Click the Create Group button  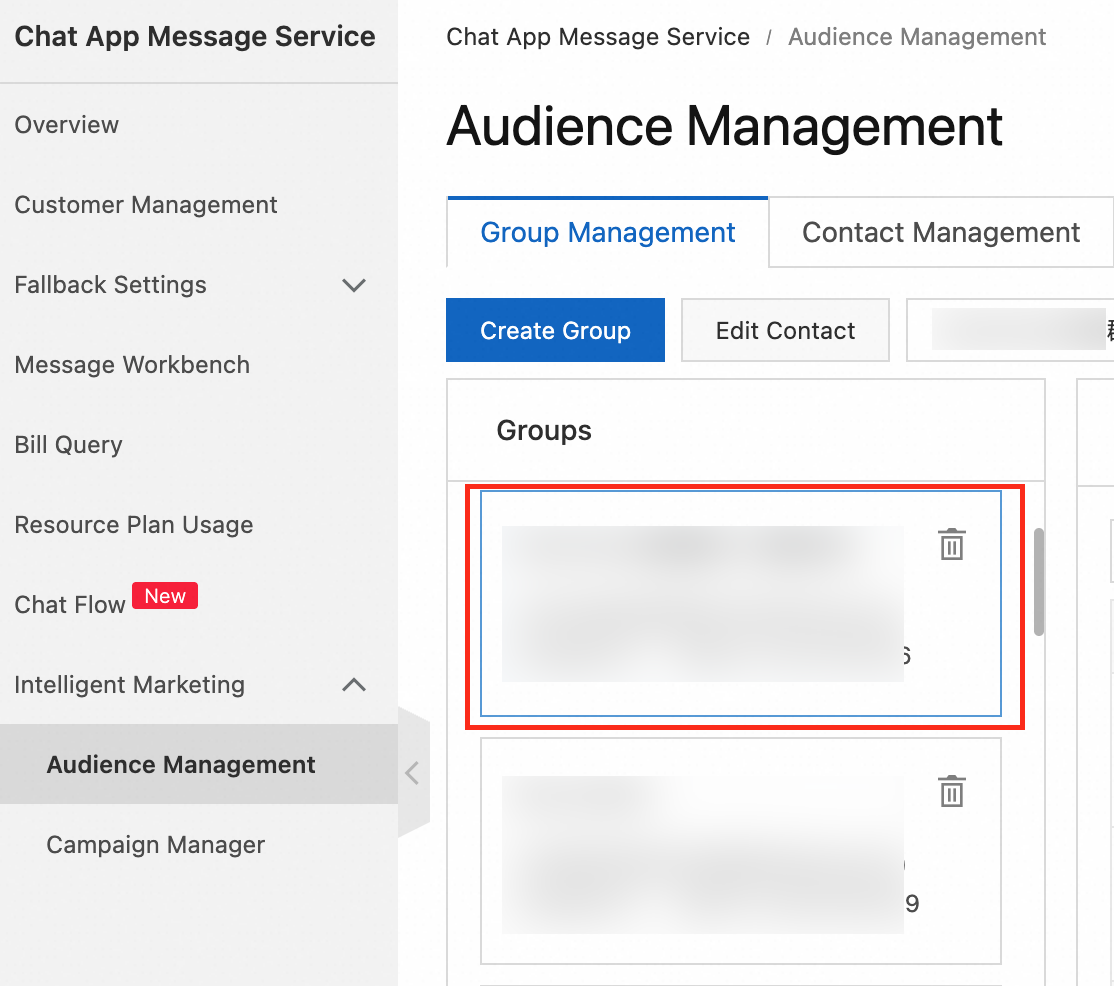555,331
